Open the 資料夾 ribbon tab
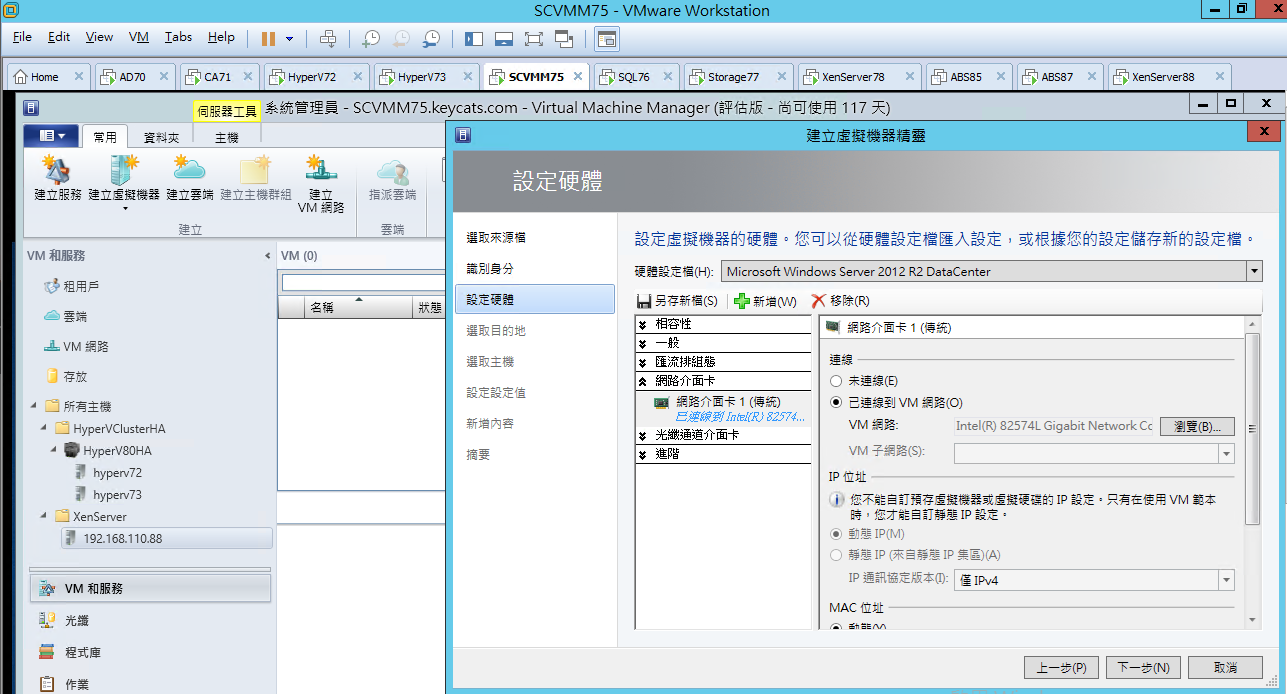The height and width of the screenshot is (694, 1287). (161, 137)
